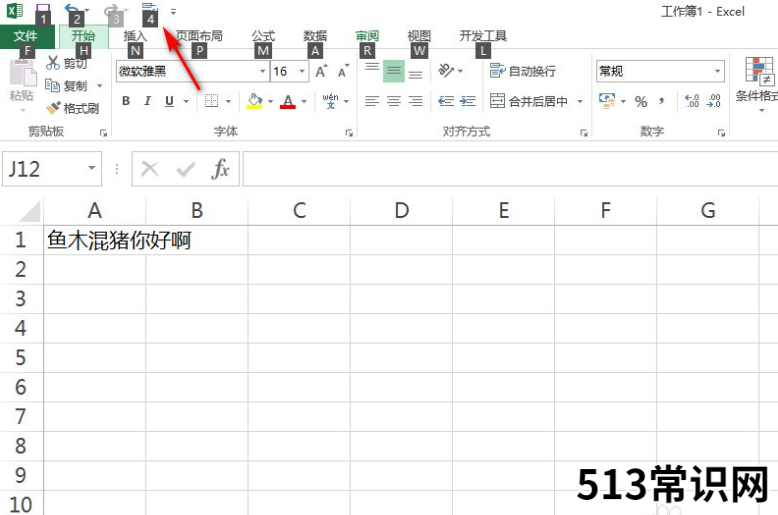This screenshot has height=515, width=778.
Task: Open the font name box 微软雅黑
Action: [x=193, y=71]
